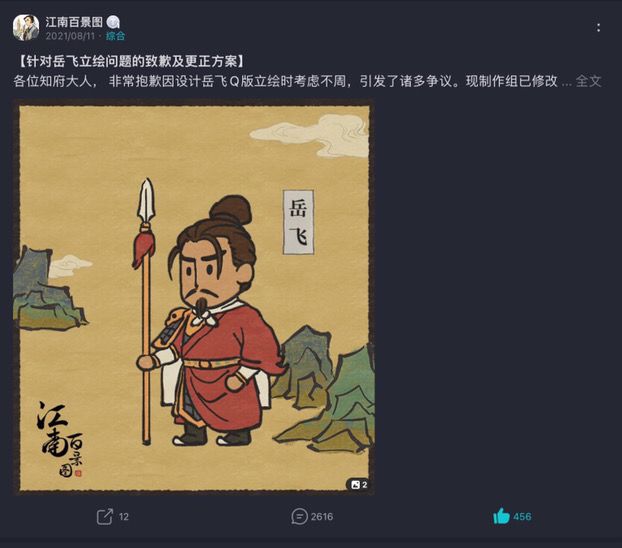Click the 岳飞 name label in illustration
622x548 pixels.
pos(298,222)
